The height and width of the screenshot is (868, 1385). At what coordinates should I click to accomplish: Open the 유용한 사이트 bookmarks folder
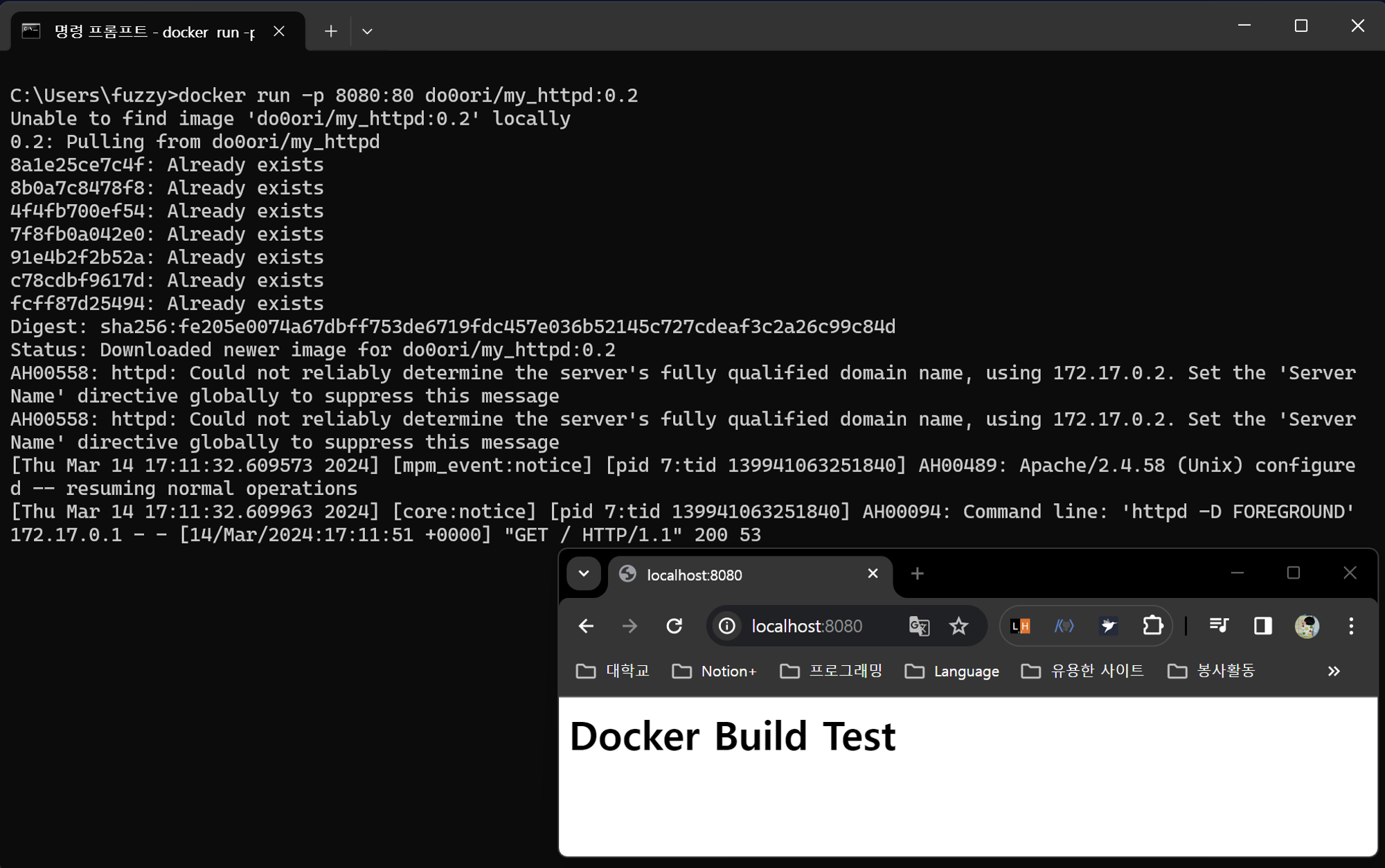(1082, 671)
